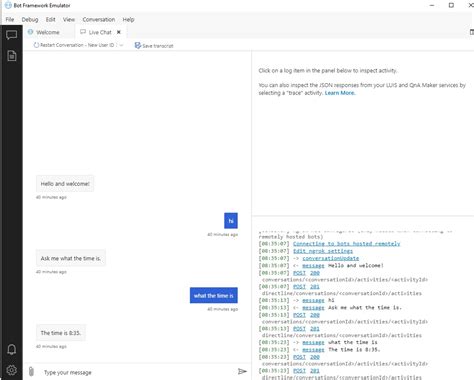Open the 201 status link logged at 08:35:07
Image resolution: width=474 pixels, height=380 pixels.
pyautogui.click(x=315, y=287)
